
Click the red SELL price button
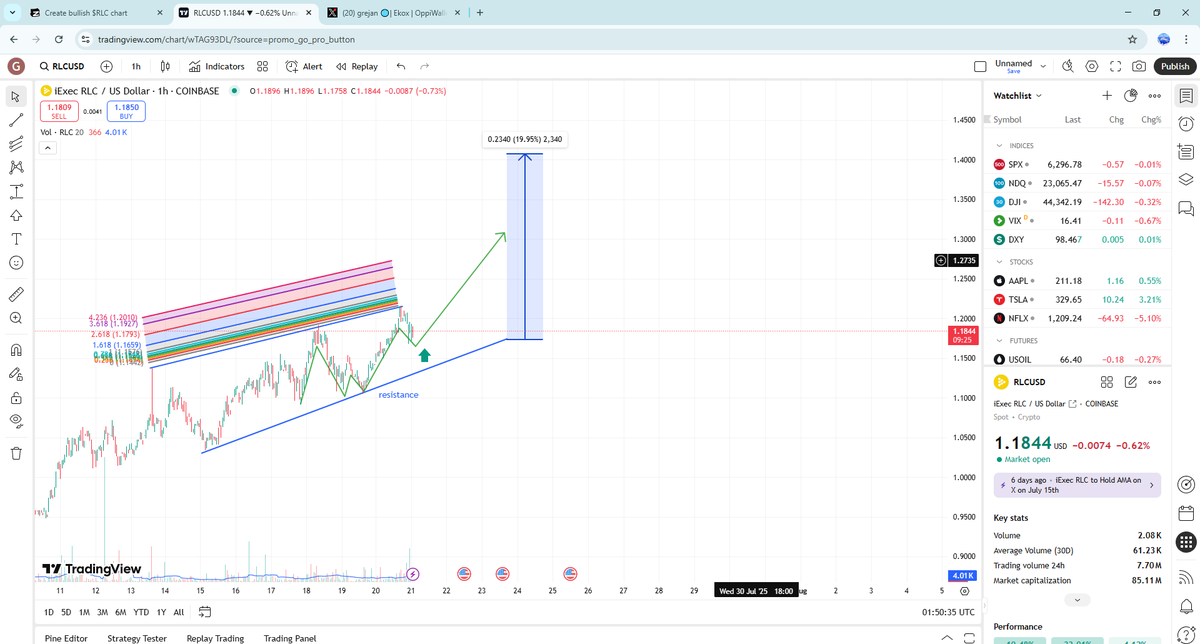pyautogui.click(x=59, y=111)
